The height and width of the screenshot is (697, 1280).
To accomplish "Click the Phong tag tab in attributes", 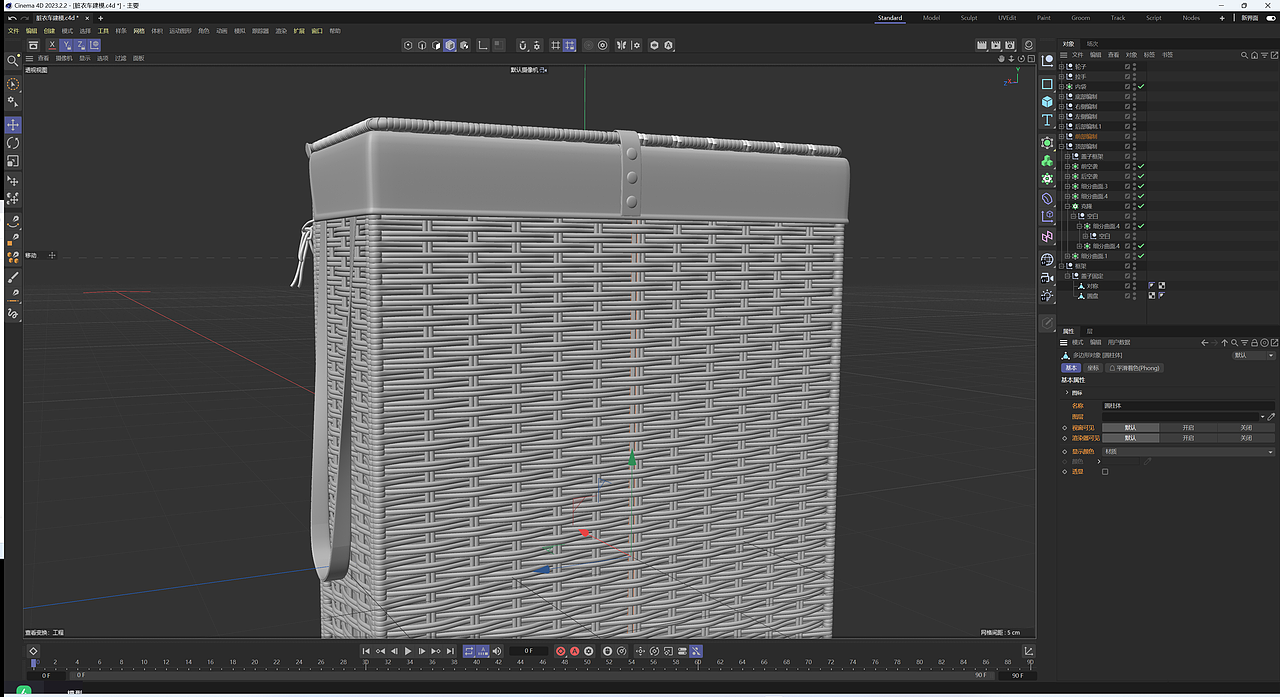I will (x=1134, y=368).
